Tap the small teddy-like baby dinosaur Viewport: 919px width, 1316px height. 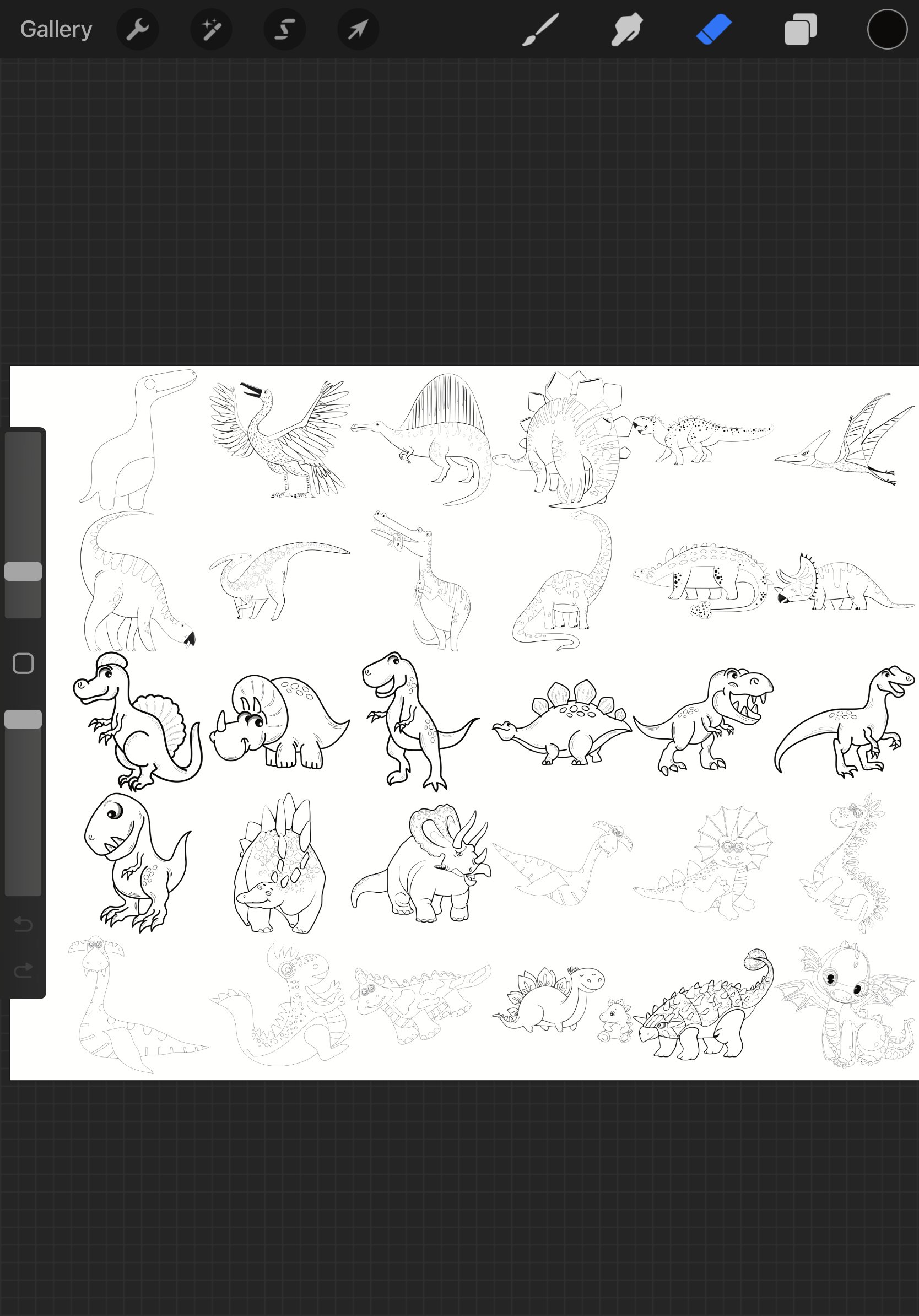click(x=614, y=1021)
